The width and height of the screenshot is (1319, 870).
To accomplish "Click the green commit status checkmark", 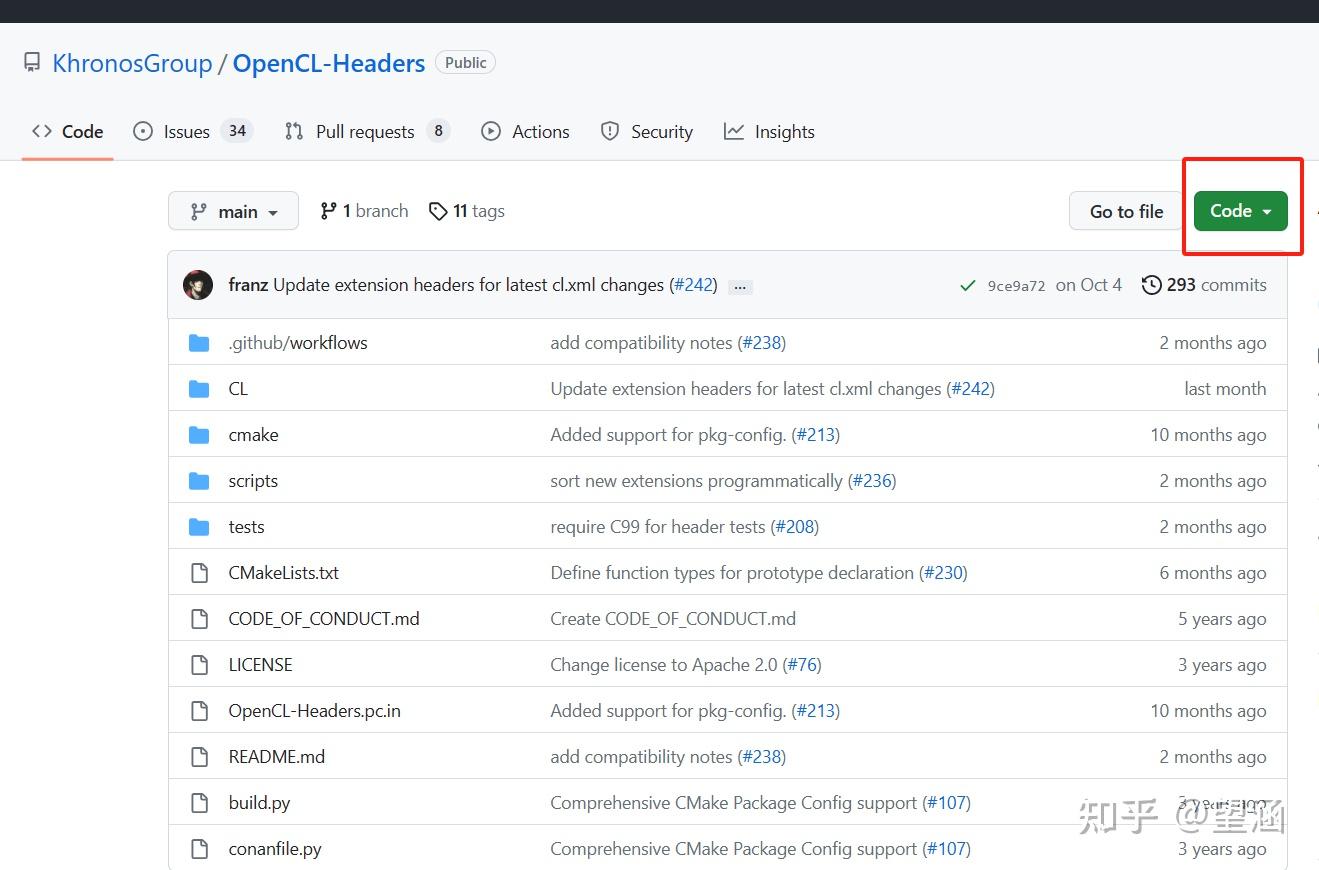I will (x=967, y=285).
